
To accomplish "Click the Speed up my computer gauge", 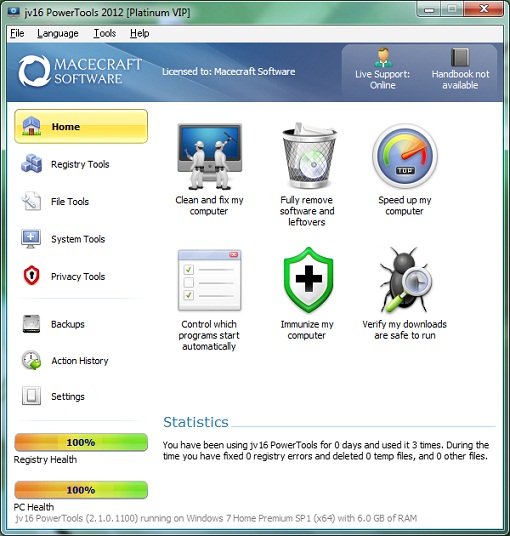I will [405, 156].
